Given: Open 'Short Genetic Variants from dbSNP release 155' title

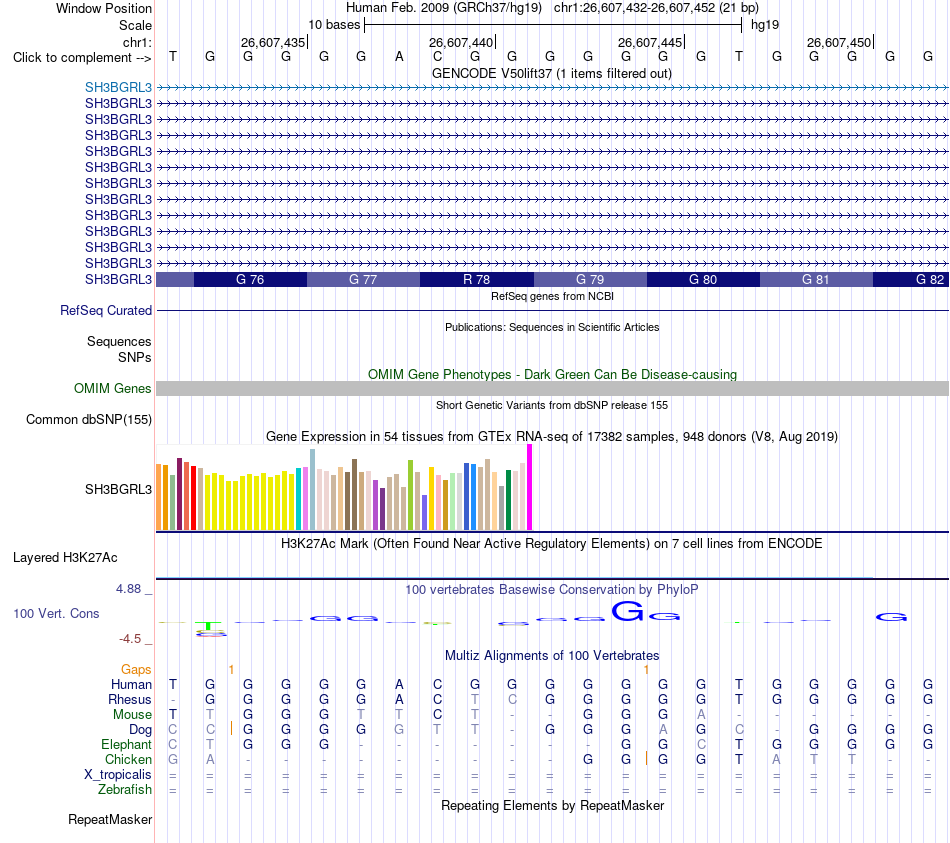Looking at the screenshot, I should coord(552,405).
